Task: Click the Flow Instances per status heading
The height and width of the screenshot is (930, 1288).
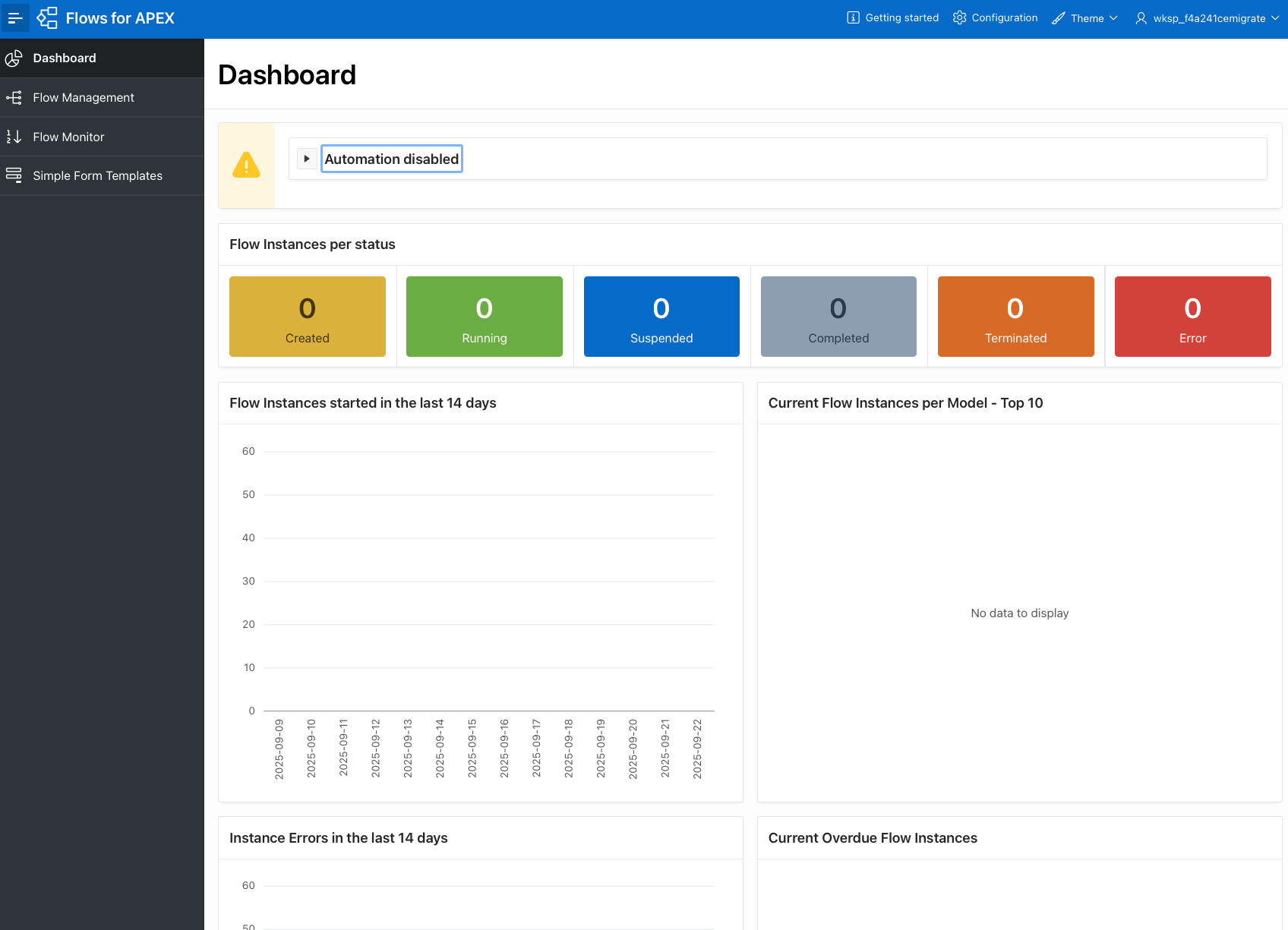Action: coord(312,244)
